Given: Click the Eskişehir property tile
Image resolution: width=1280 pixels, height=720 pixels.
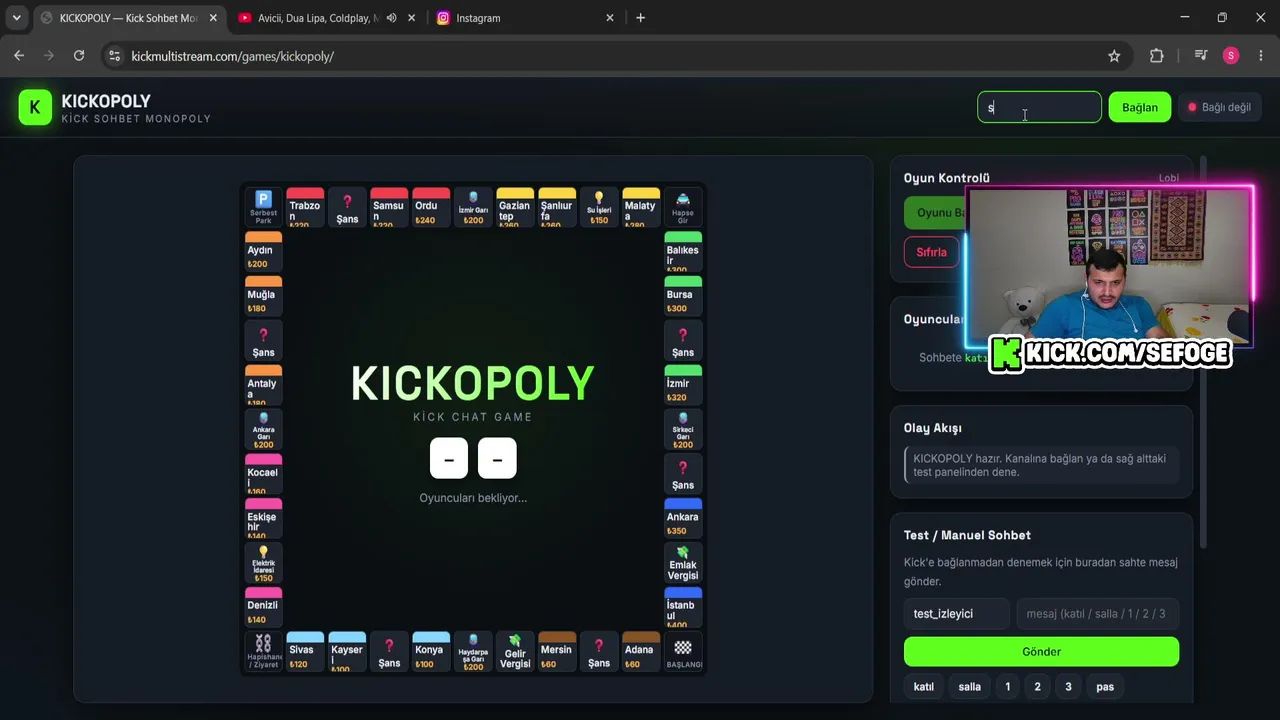Looking at the screenshot, I should (263, 518).
